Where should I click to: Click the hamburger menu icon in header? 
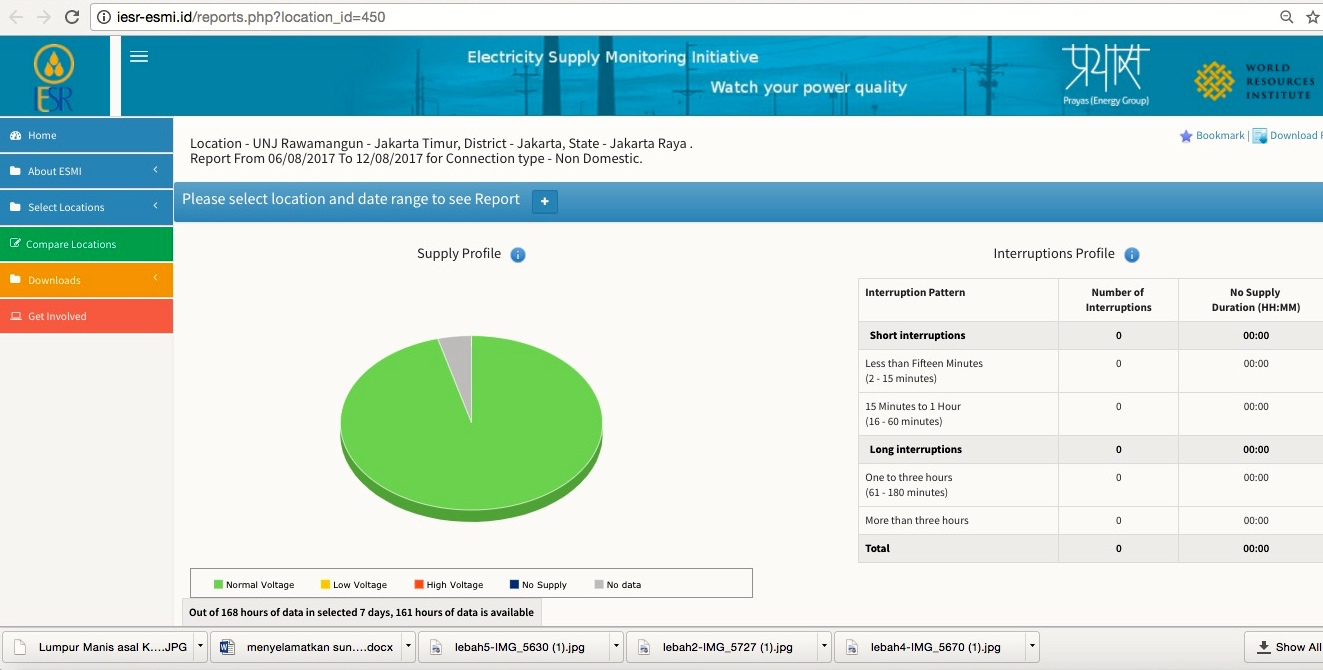tap(139, 57)
